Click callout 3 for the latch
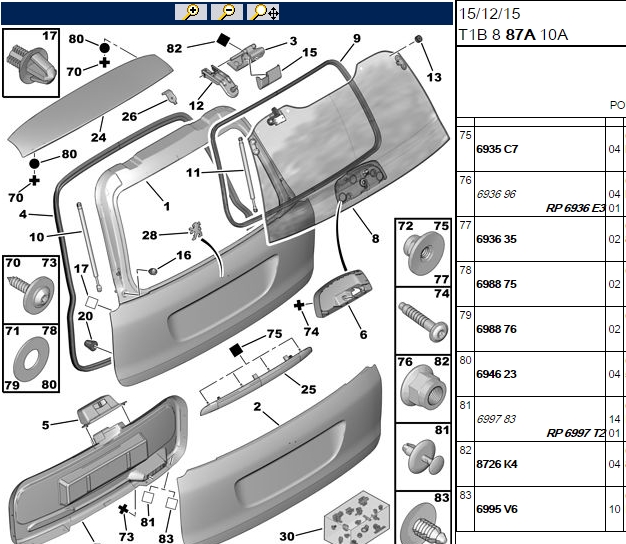The height and width of the screenshot is (544, 626). (293, 41)
